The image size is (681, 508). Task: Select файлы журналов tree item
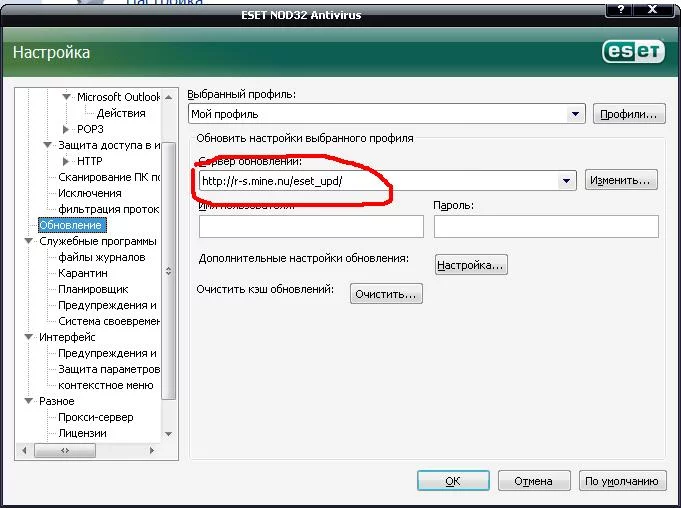pos(102,257)
